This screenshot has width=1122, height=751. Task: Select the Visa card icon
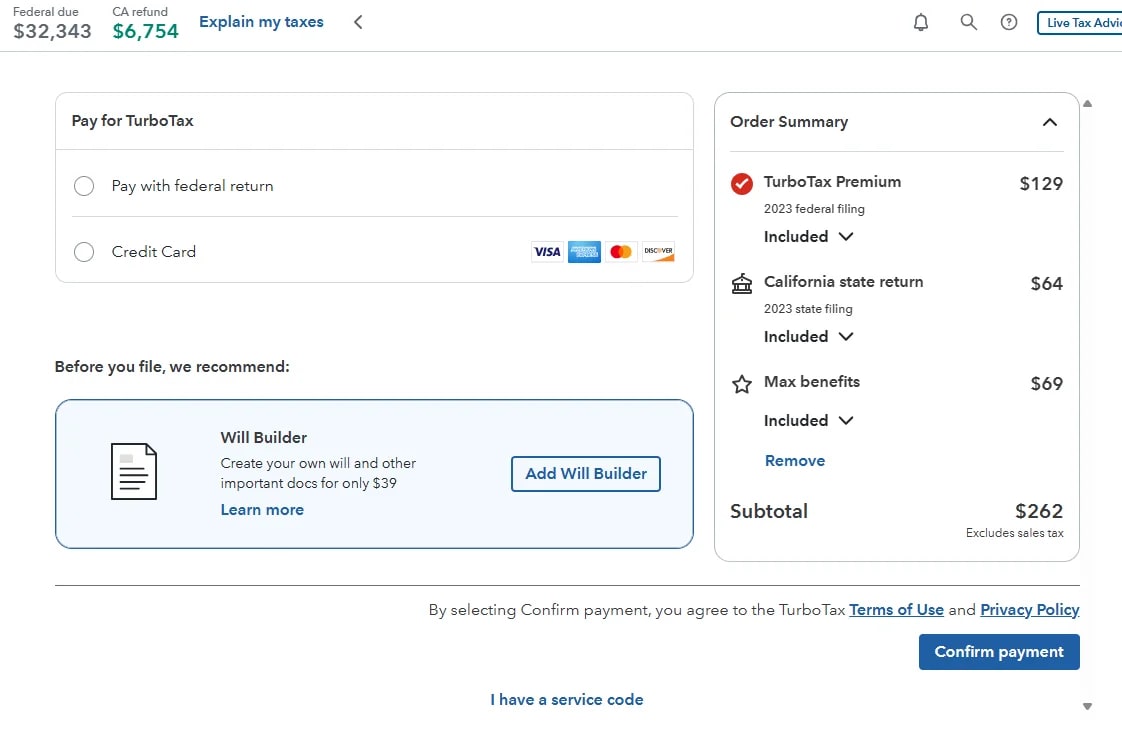pyautogui.click(x=547, y=251)
